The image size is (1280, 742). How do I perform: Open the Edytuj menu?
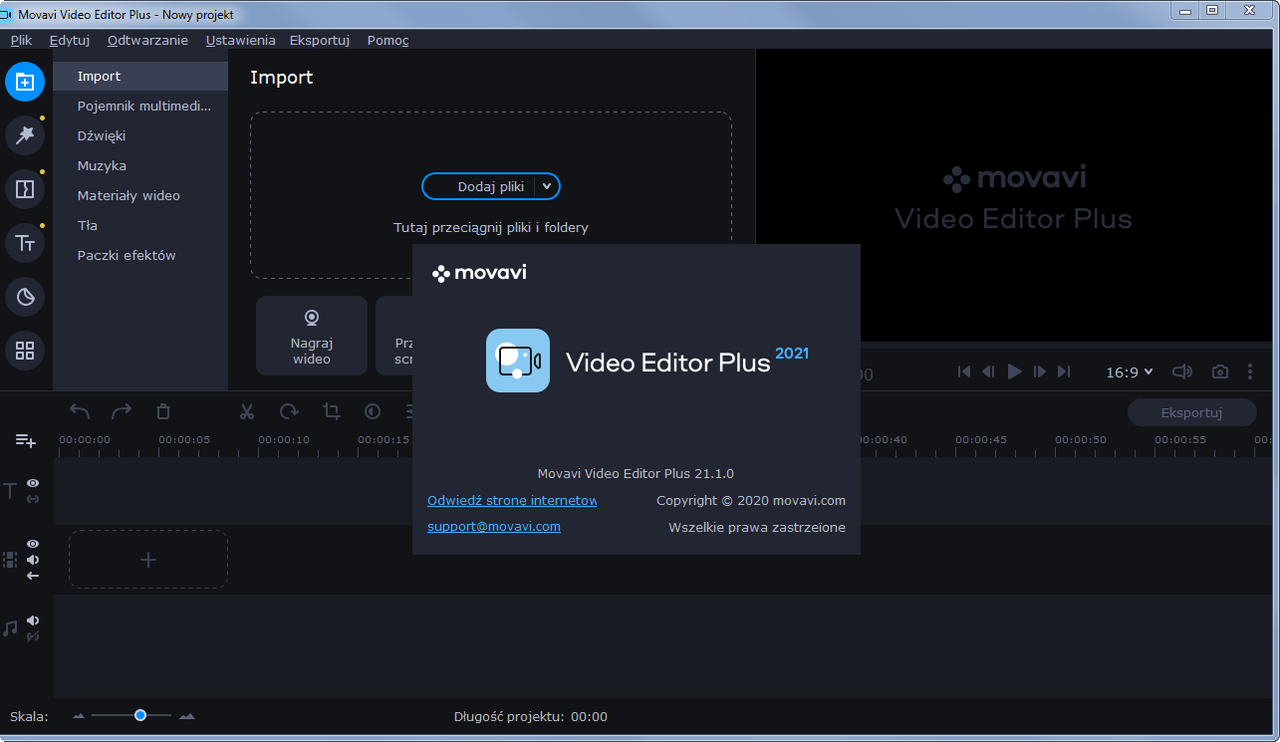70,40
